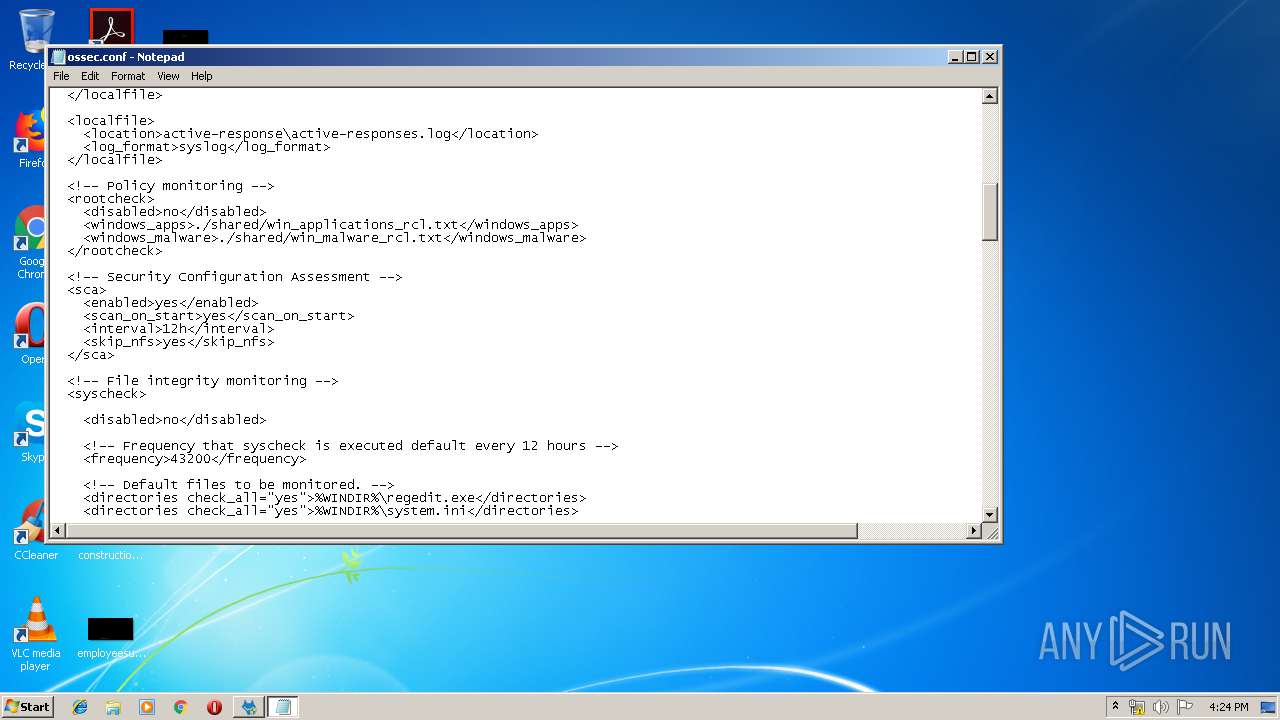Click the system.ini directories line
Viewport: 1280px width, 720px height.
(331, 511)
